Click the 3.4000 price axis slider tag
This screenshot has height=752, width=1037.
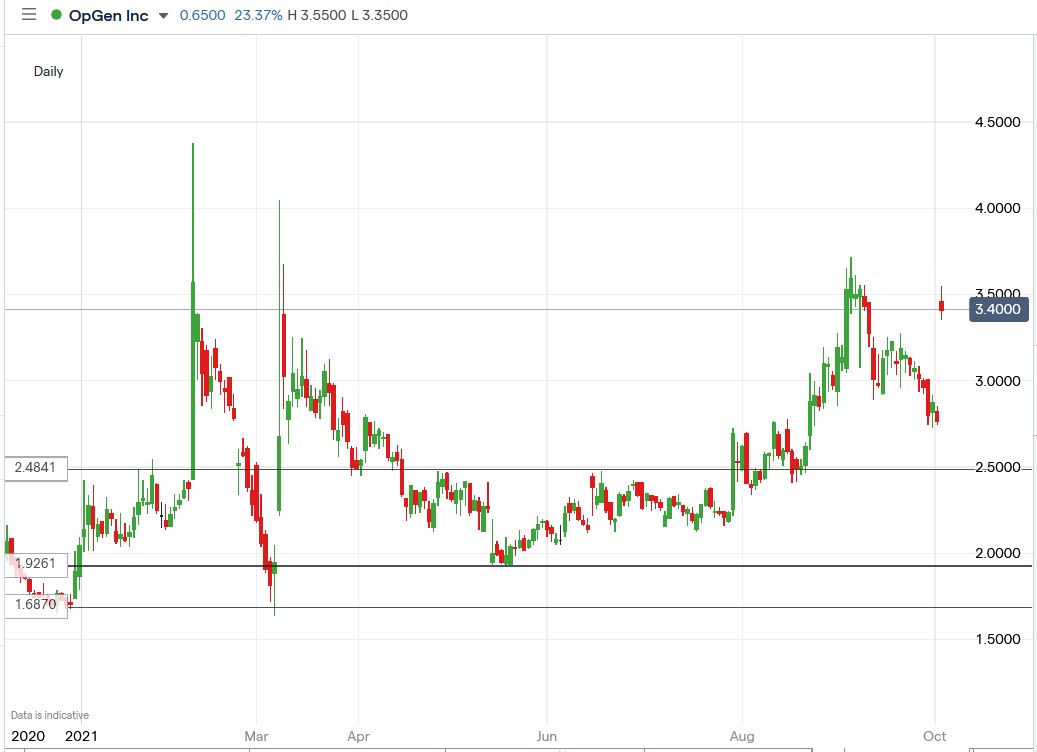999,310
